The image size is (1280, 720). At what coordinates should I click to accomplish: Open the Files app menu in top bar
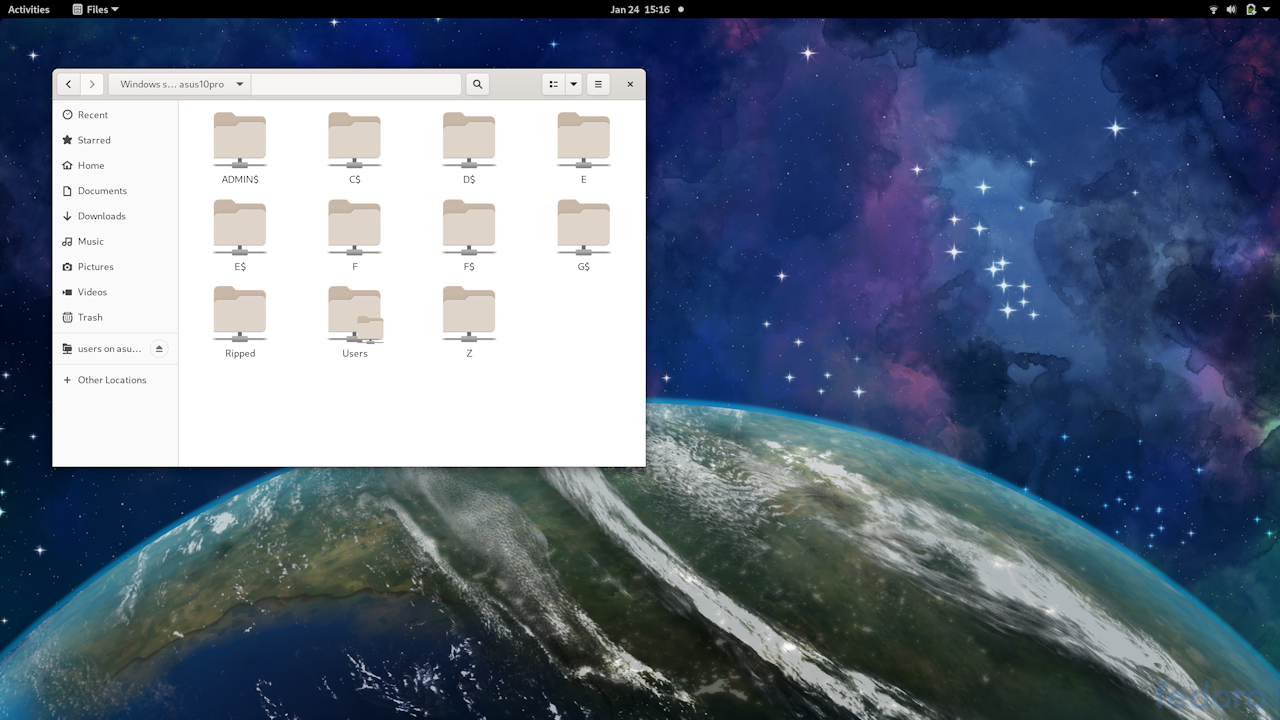pos(96,9)
